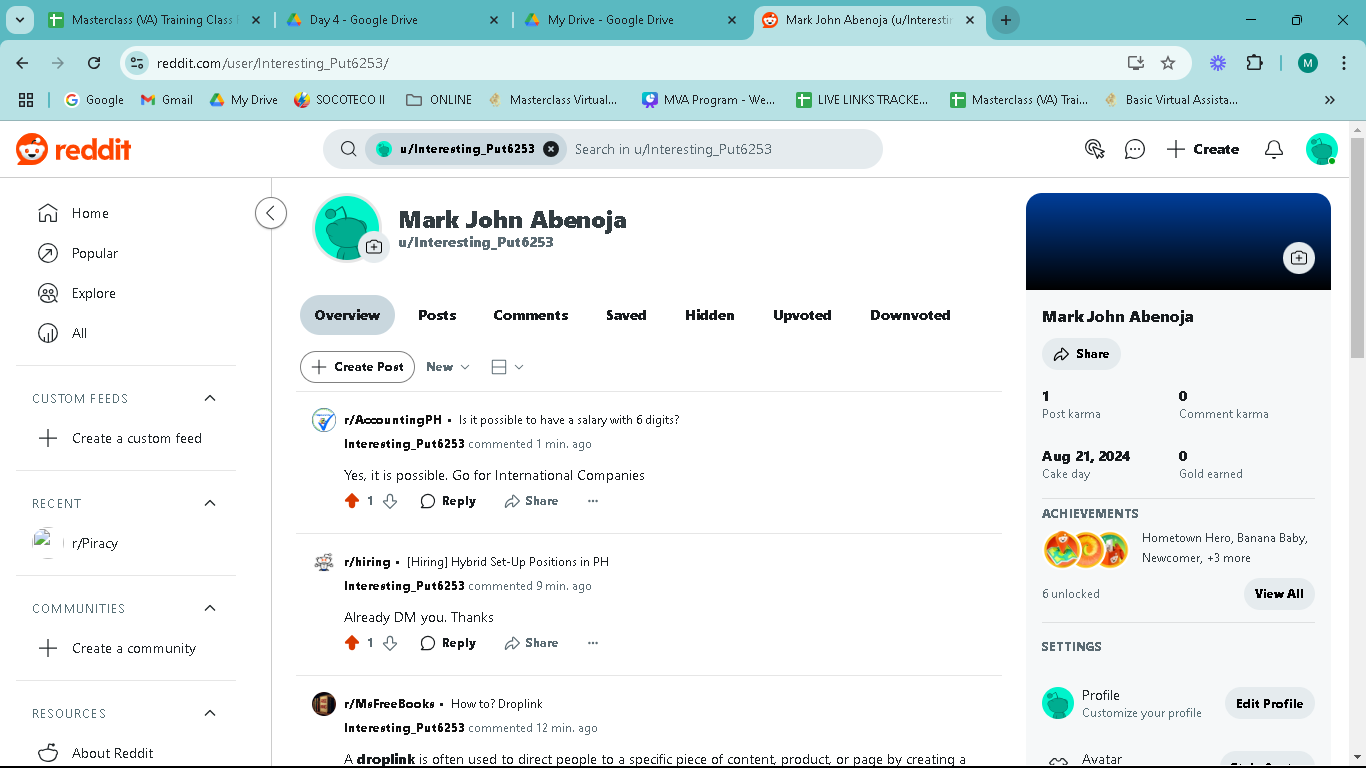
Task: Bookmark this page with the star icon
Action: pyautogui.click(x=1168, y=63)
